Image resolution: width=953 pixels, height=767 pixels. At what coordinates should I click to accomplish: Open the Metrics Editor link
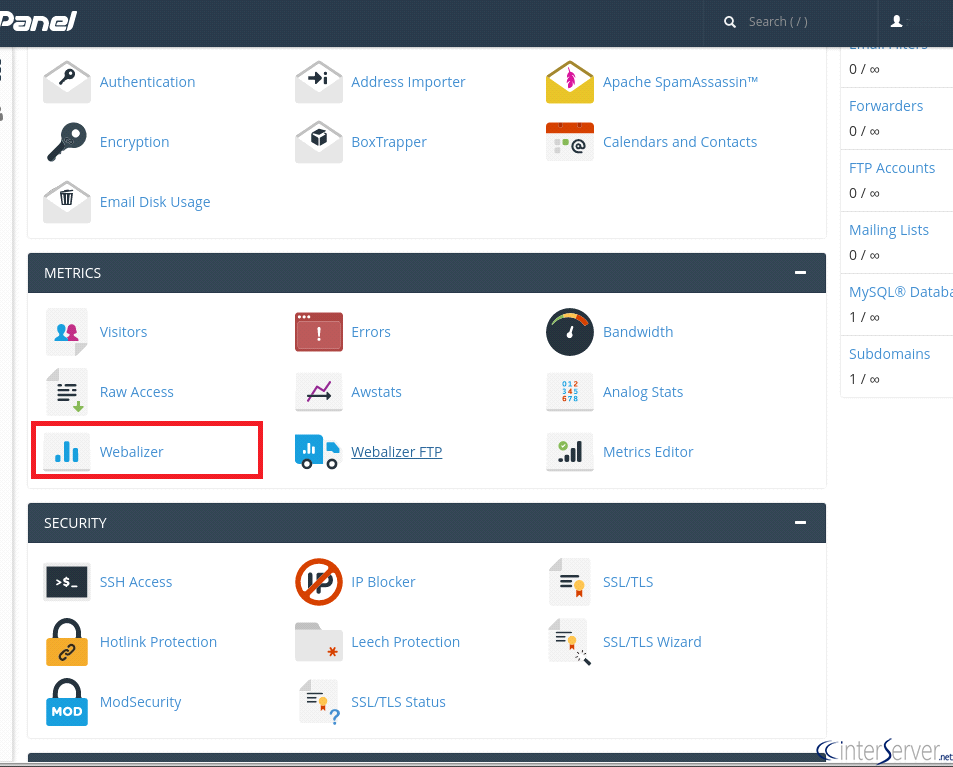pyautogui.click(x=648, y=452)
